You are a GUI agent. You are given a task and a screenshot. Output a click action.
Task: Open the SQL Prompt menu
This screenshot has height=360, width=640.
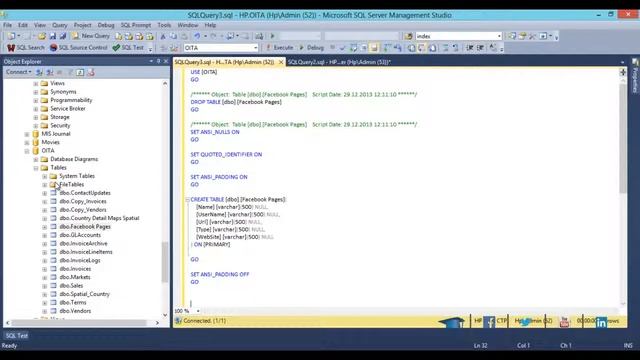click(136, 25)
